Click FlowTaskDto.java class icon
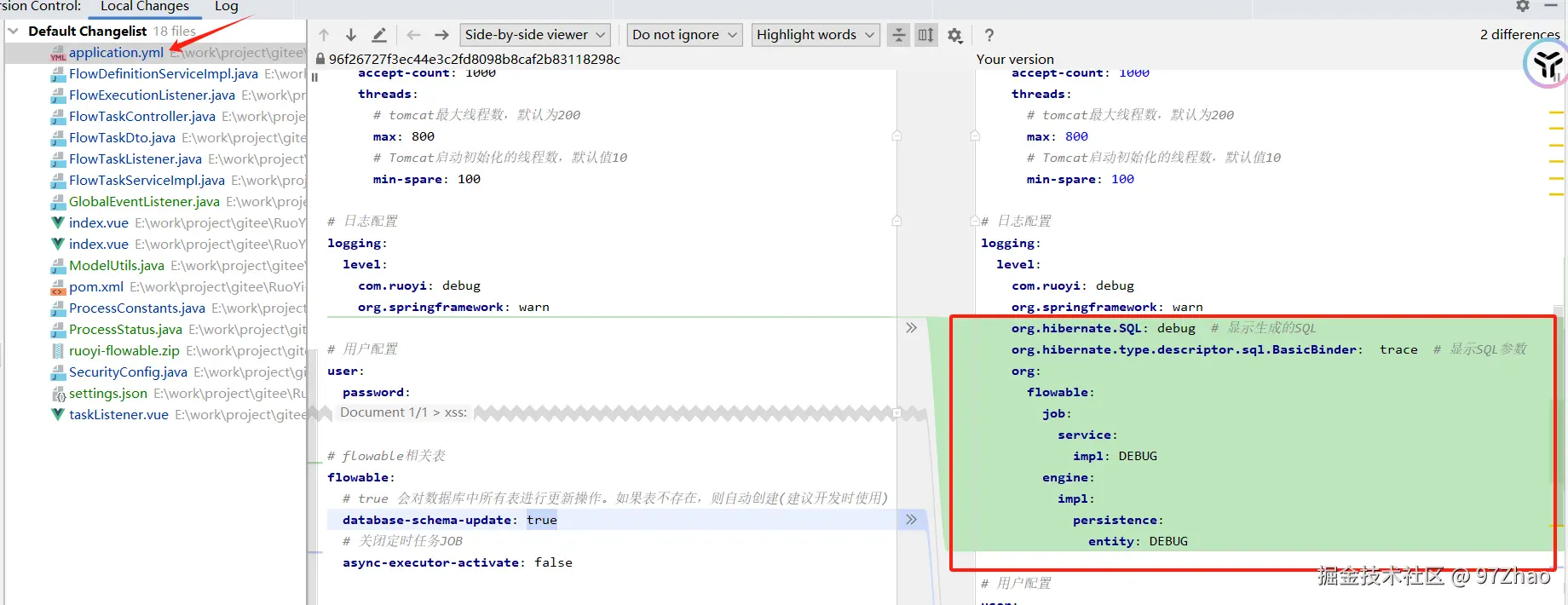Image resolution: width=1568 pixels, height=605 pixels. (x=58, y=138)
